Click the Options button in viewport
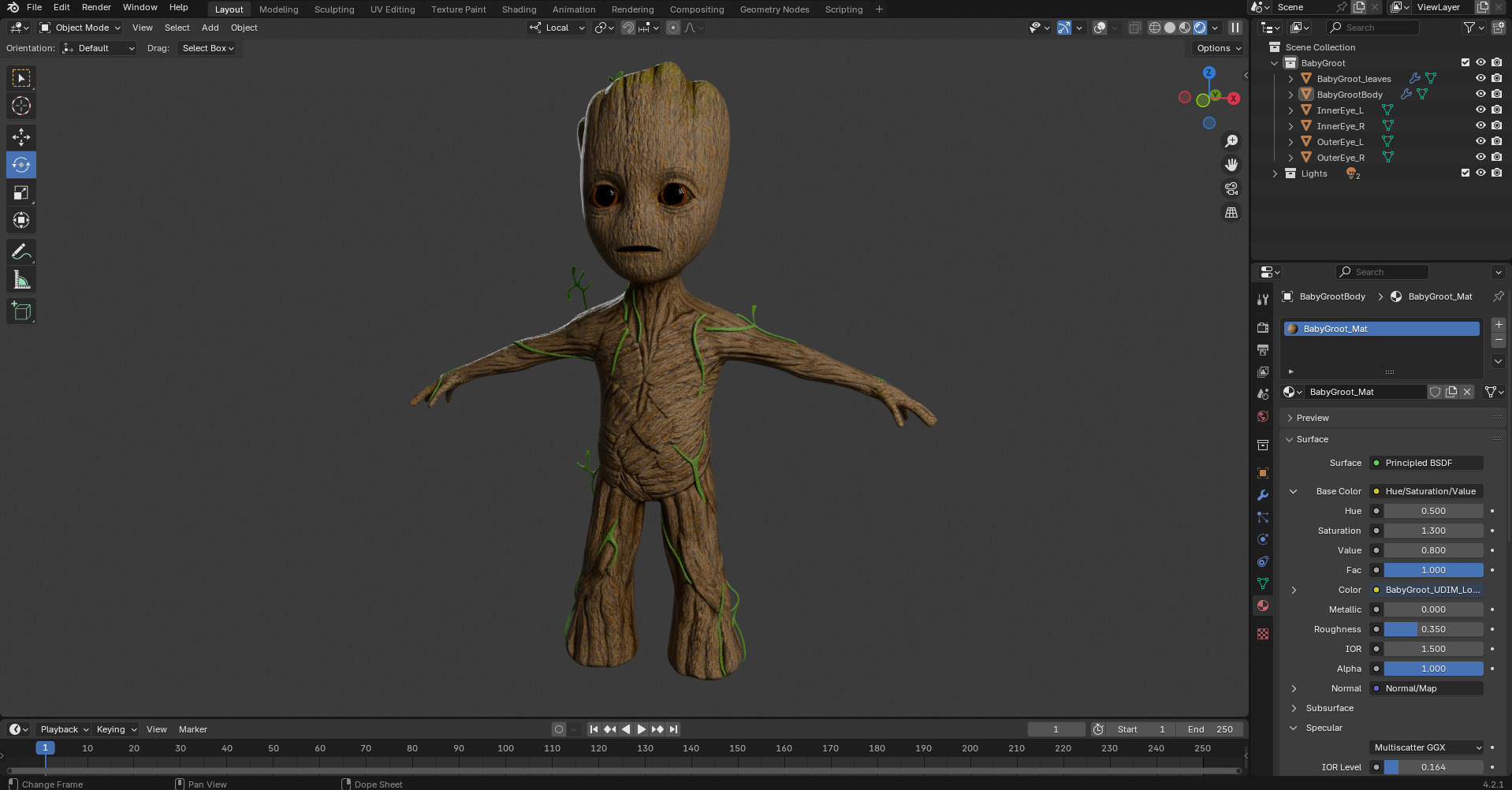This screenshot has height=790, width=1512. (1217, 48)
